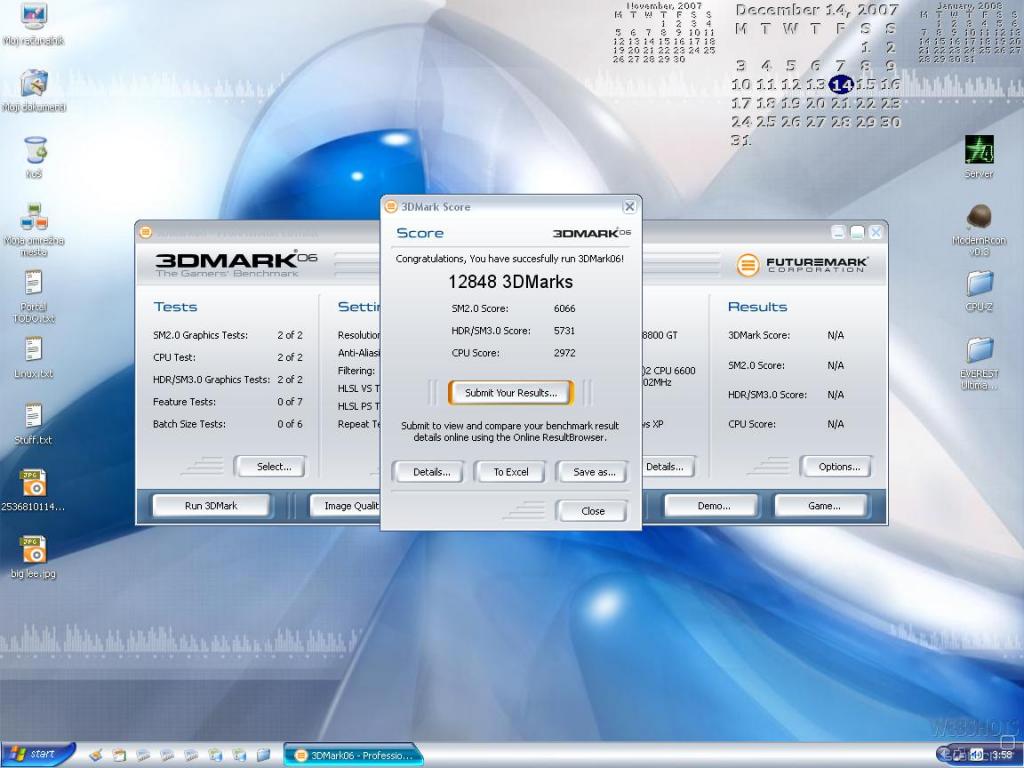Dismiss the score dialog with Close button

(x=592, y=511)
